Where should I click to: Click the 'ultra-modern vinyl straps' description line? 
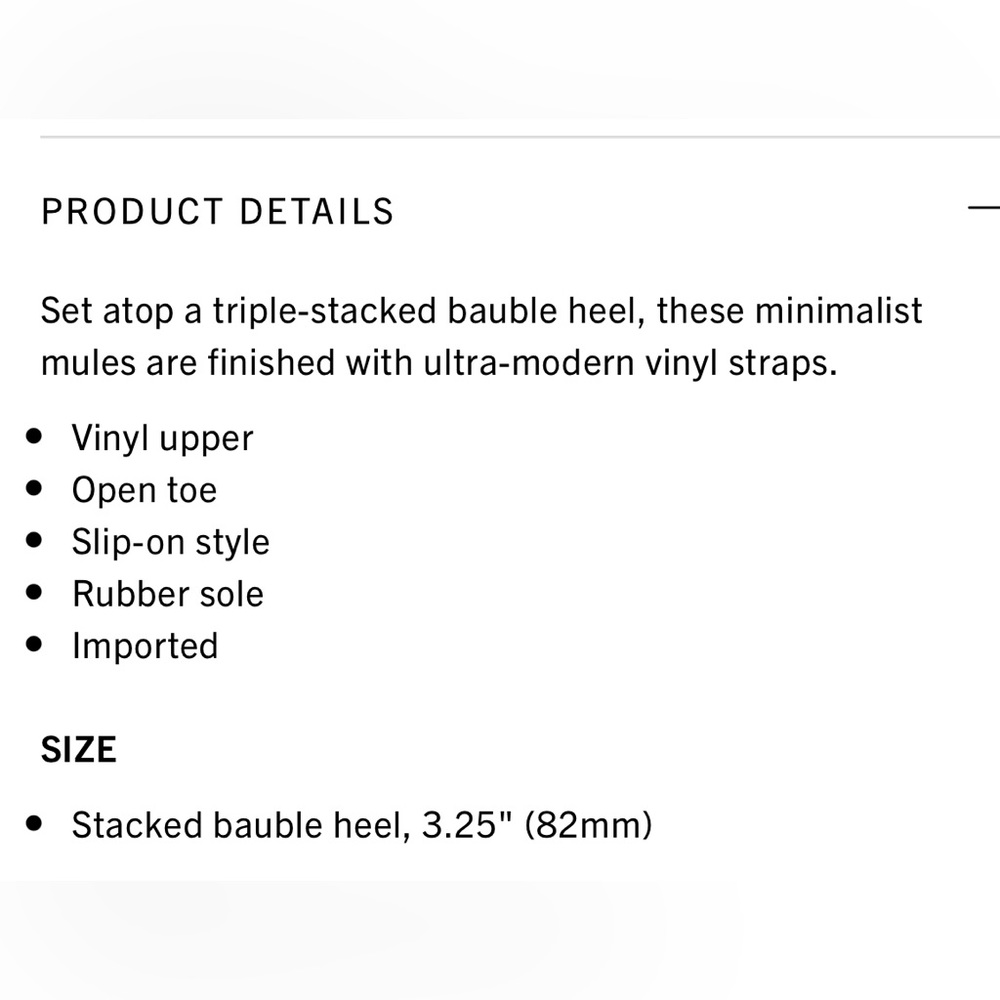(437, 363)
